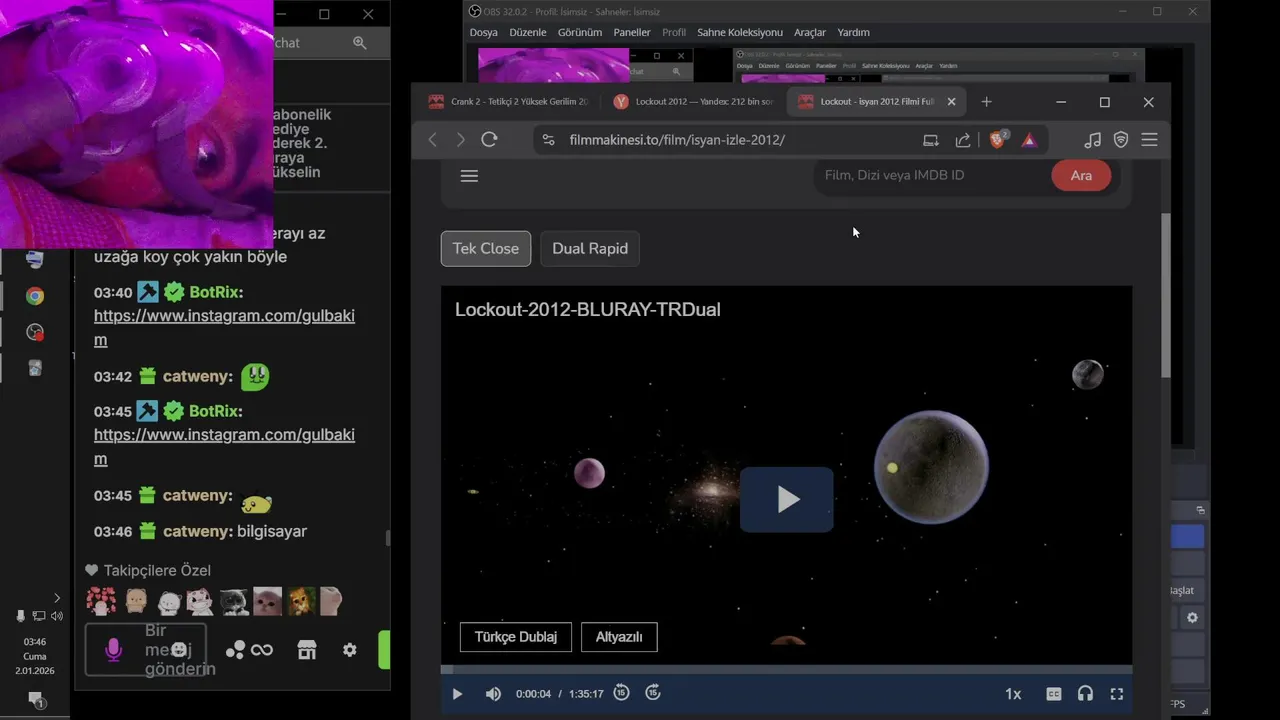The width and height of the screenshot is (1280, 720).
Task: Open Chrome from the taskbar
Action: 34,296
